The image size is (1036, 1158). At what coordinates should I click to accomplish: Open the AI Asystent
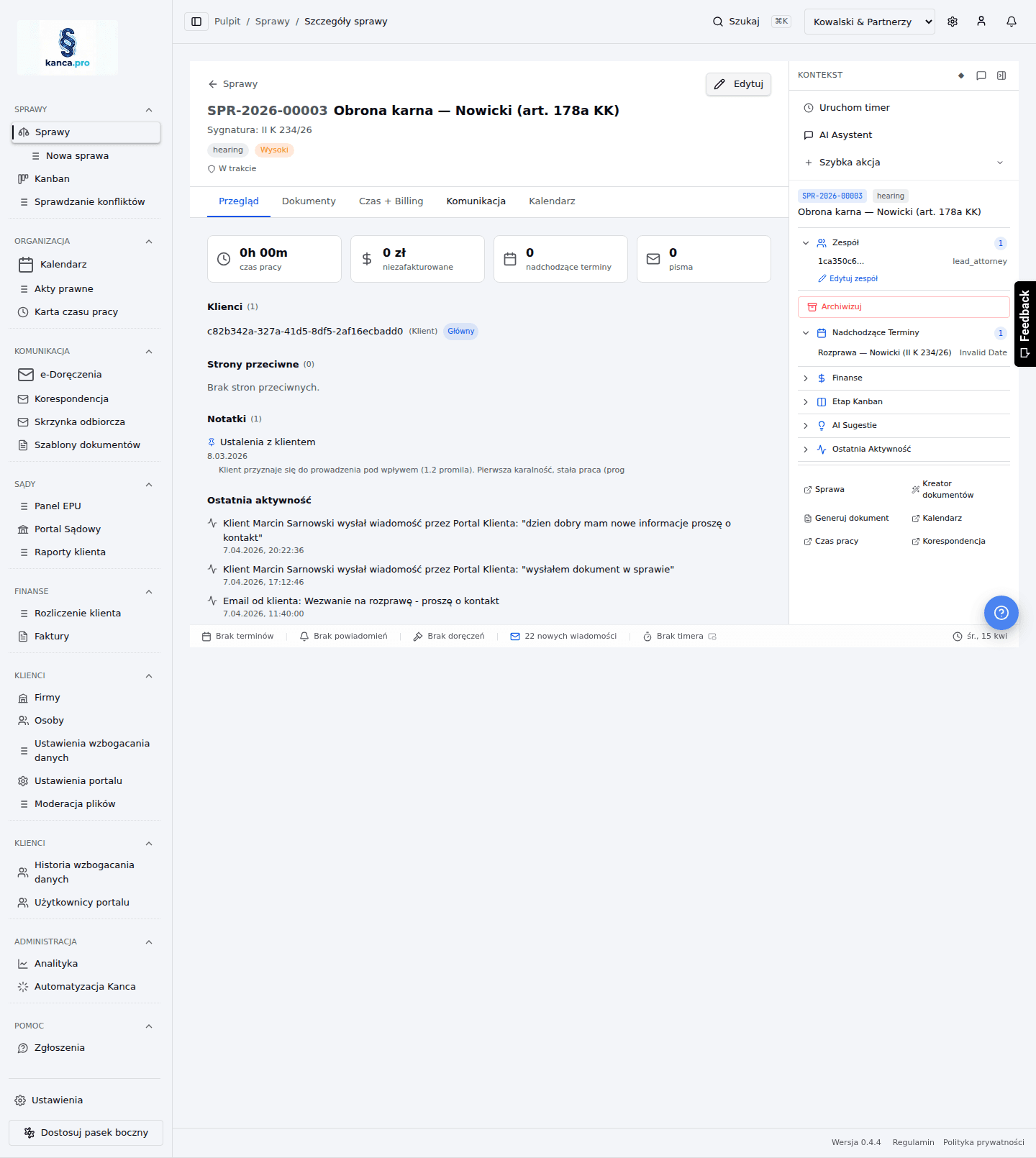tap(845, 135)
